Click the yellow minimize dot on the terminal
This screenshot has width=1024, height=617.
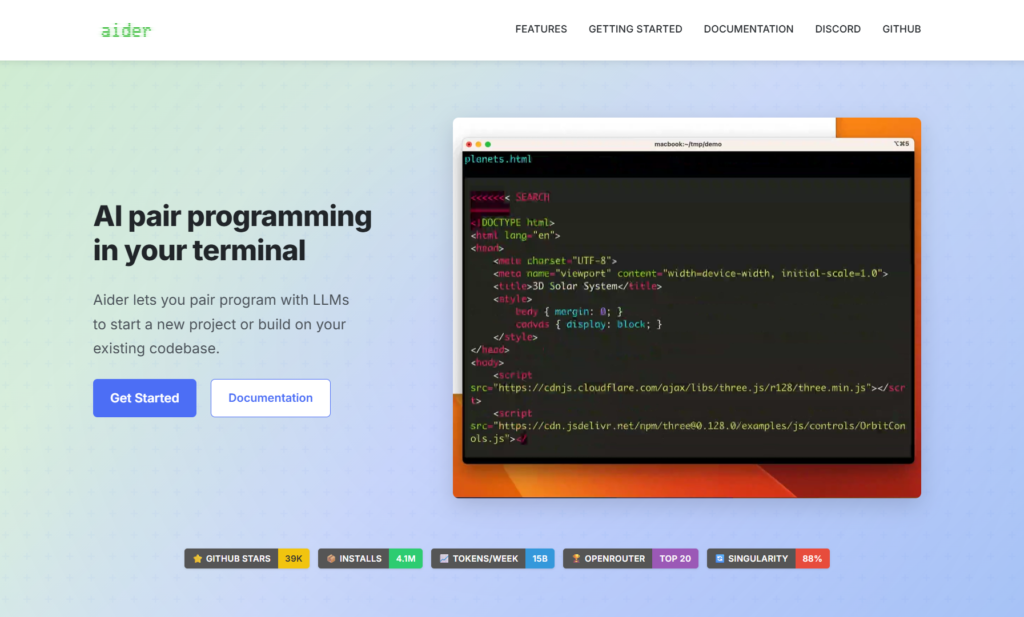(478, 144)
